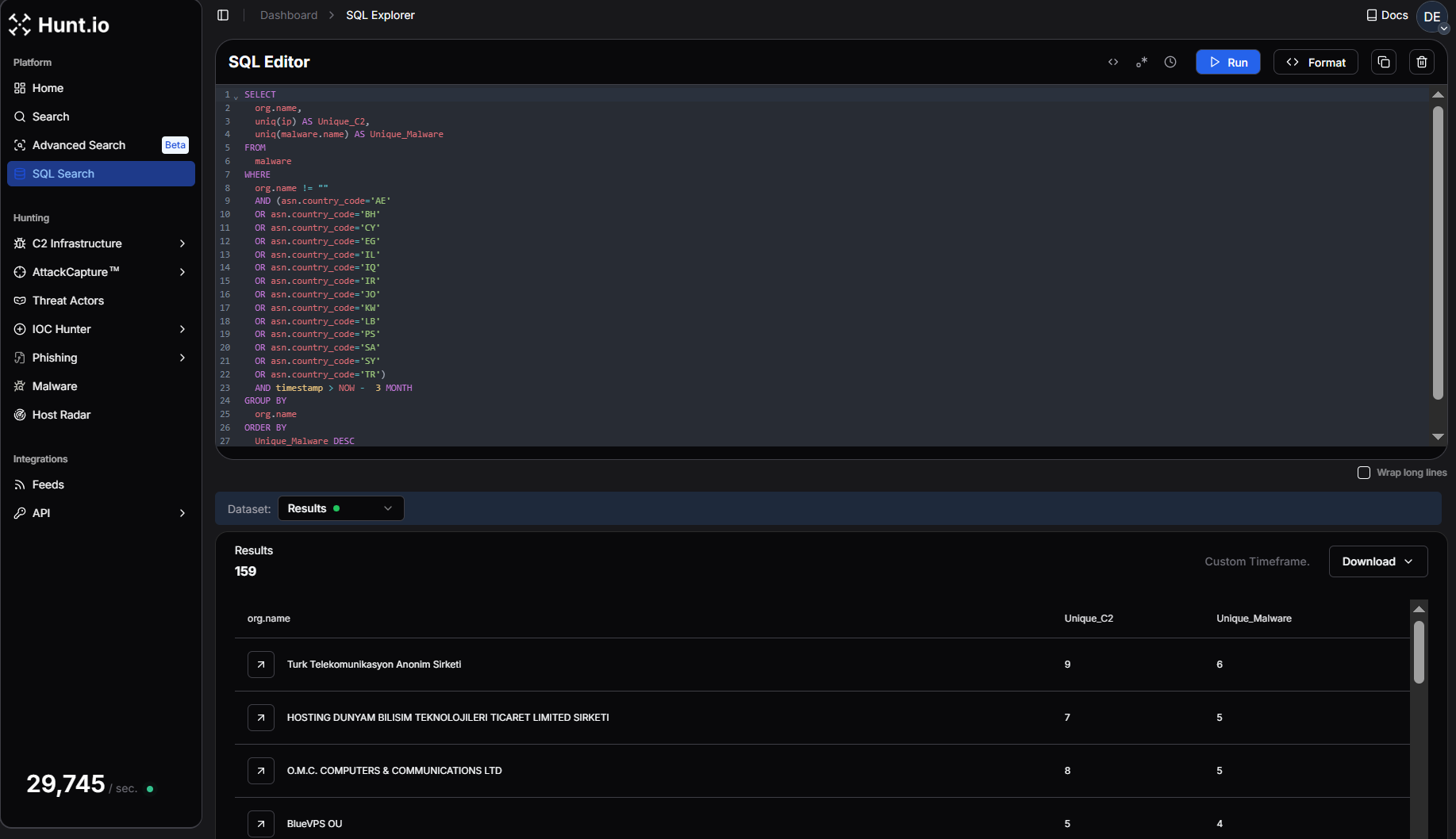
Task: Open Host Radar page
Action: coord(101,415)
